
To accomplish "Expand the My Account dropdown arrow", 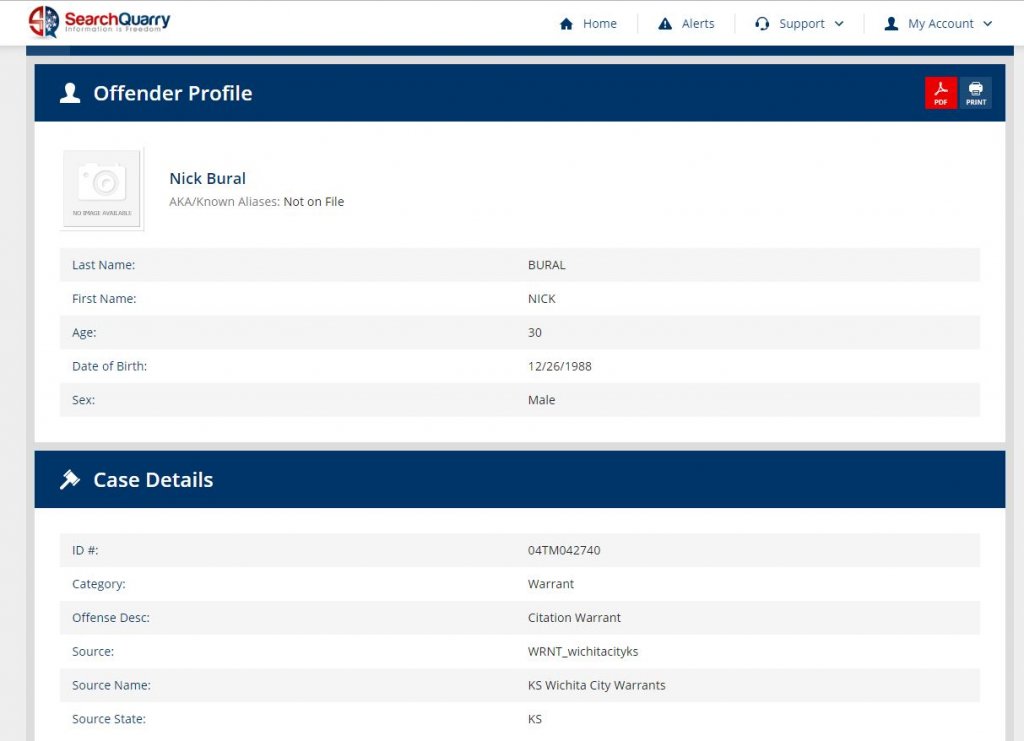I will click(x=988, y=24).
